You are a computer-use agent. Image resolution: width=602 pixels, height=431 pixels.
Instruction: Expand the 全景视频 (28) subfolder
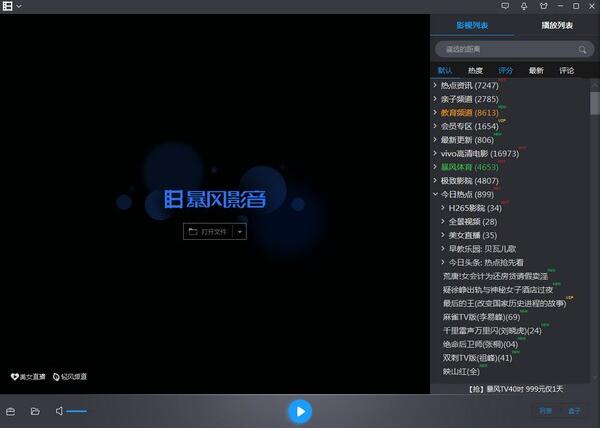[443, 221]
